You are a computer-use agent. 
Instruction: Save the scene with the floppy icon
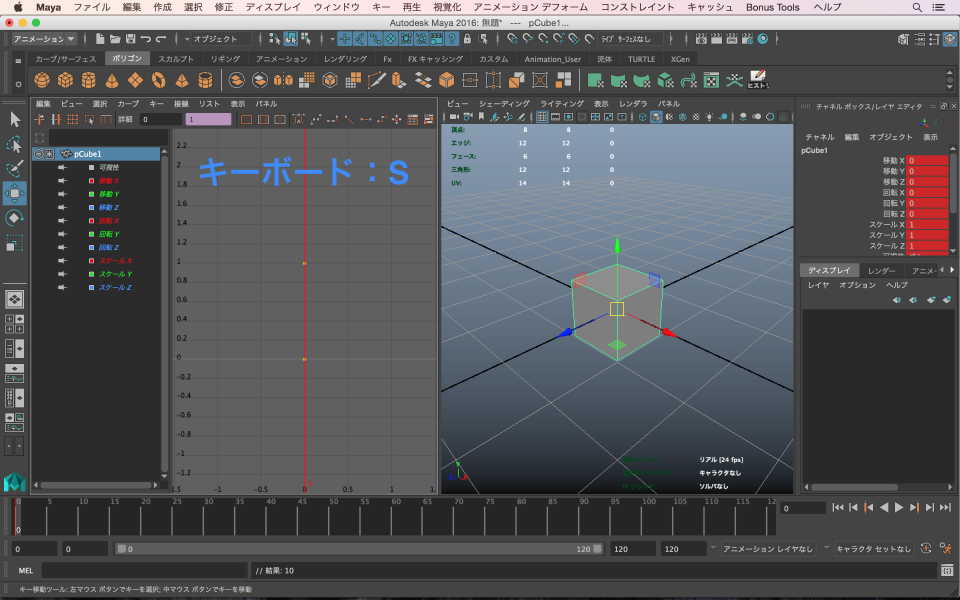[130, 39]
